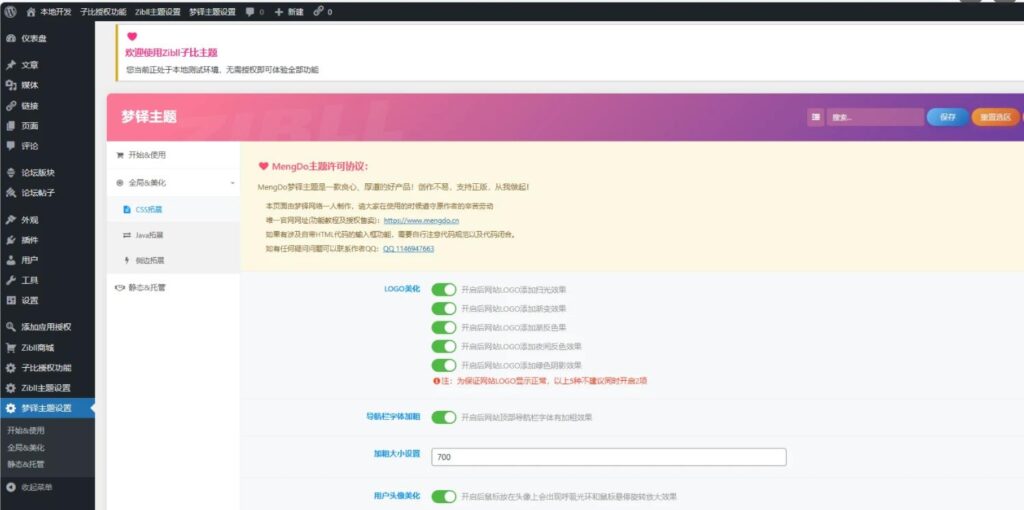
Task: Click the red warning note under LOGO toggles
Action: pyautogui.click(x=539, y=381)
